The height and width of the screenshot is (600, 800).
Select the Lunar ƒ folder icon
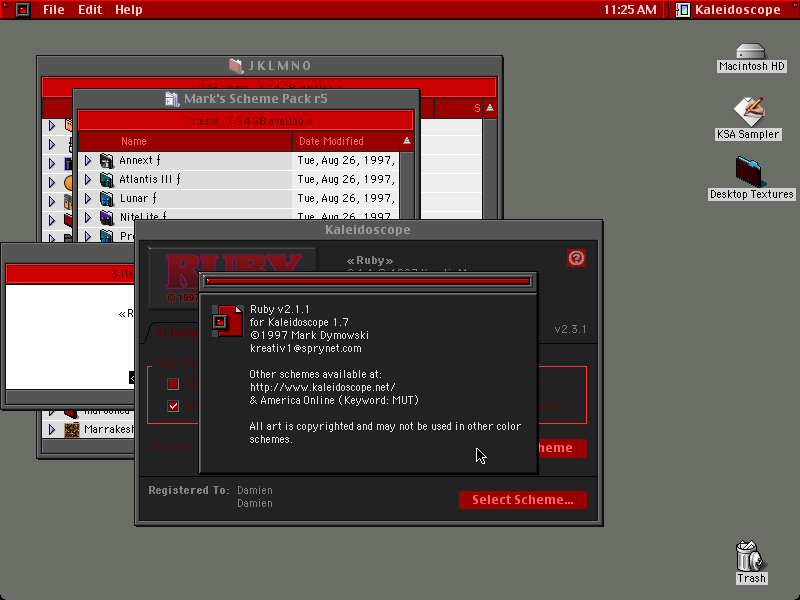(107, 198)
